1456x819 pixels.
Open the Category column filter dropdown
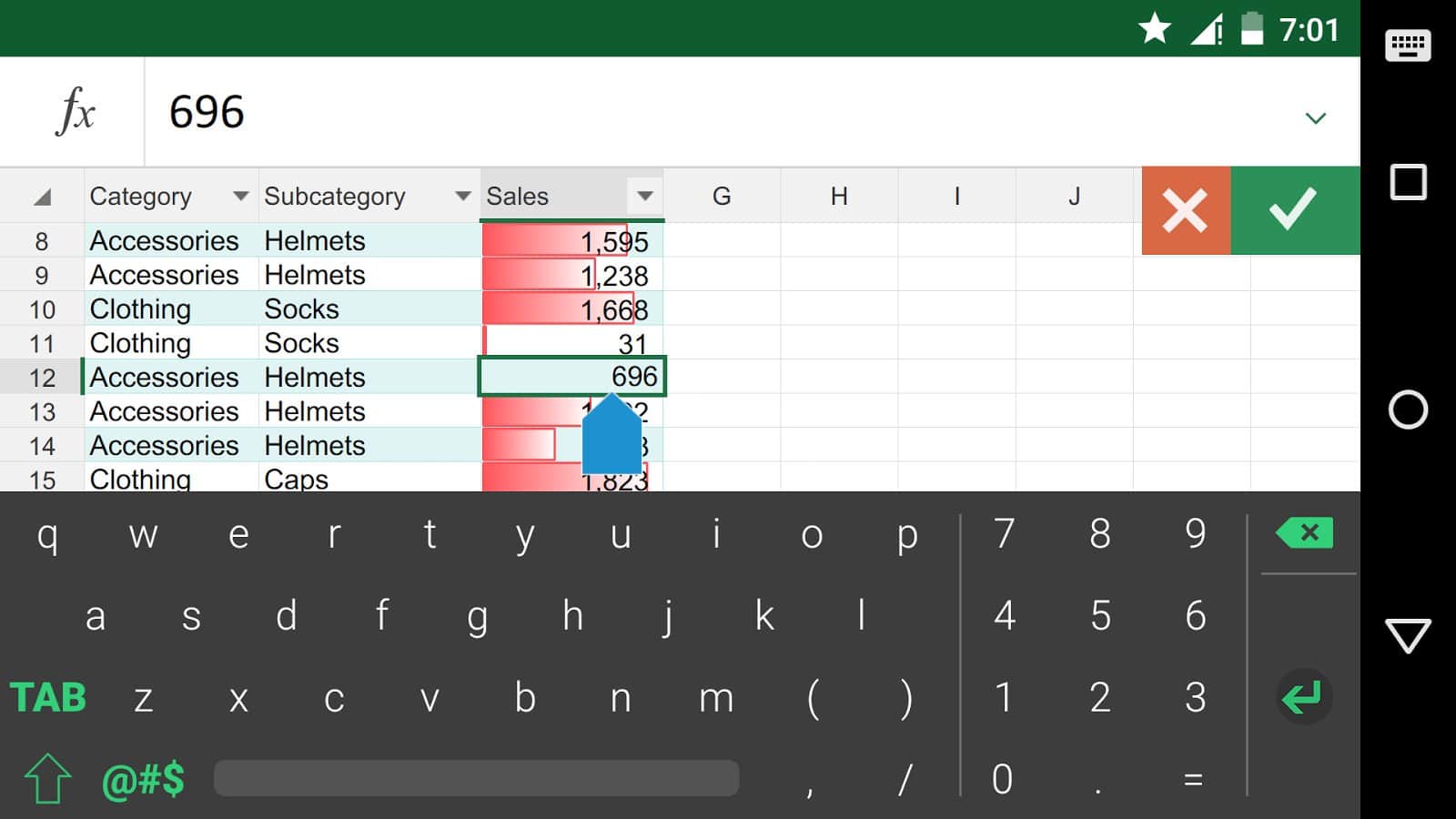tap(240, 196)
